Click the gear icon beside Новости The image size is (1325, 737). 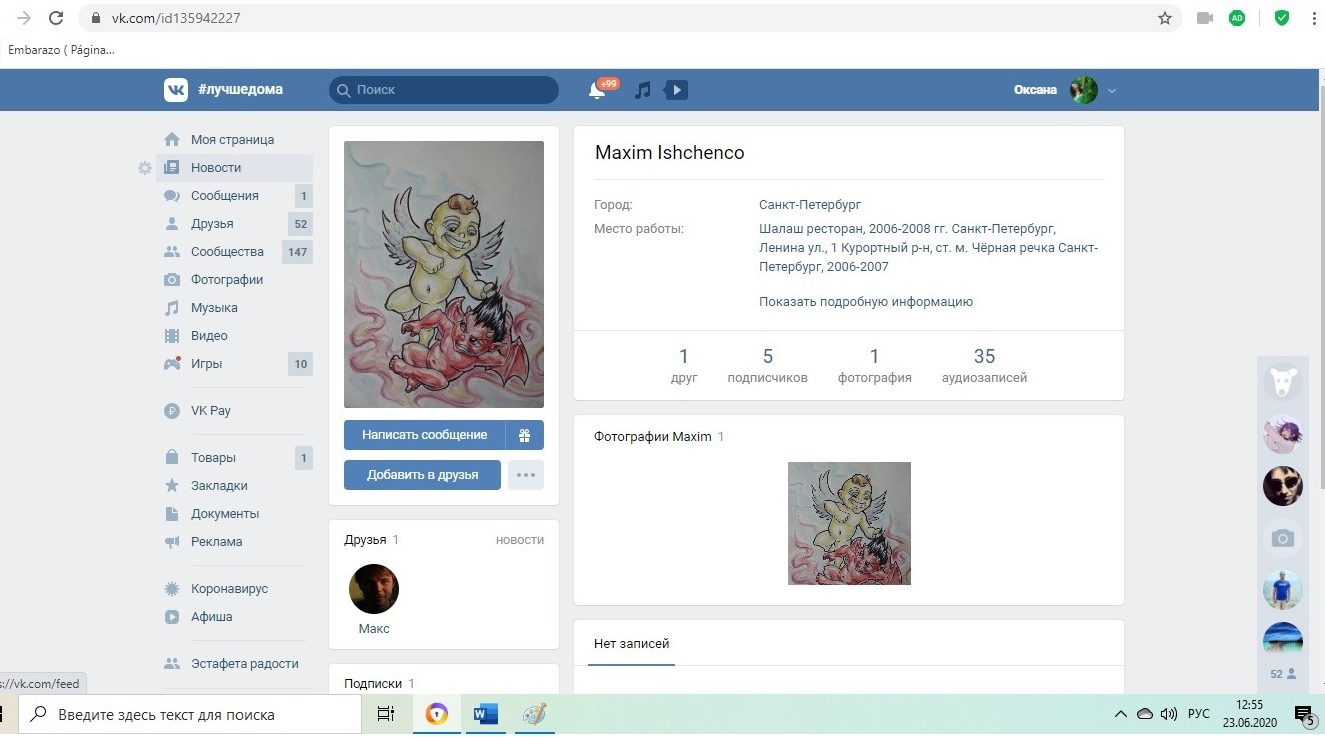(145, 168)
